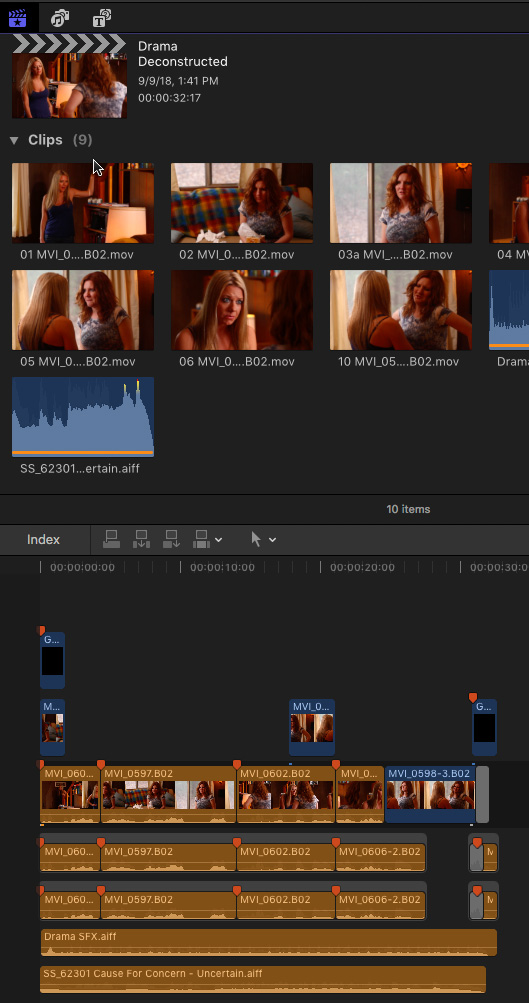This screenshot has width=529, height=1003.
Task: Click the Append clip to storyline icon
Action: [171, 539]
